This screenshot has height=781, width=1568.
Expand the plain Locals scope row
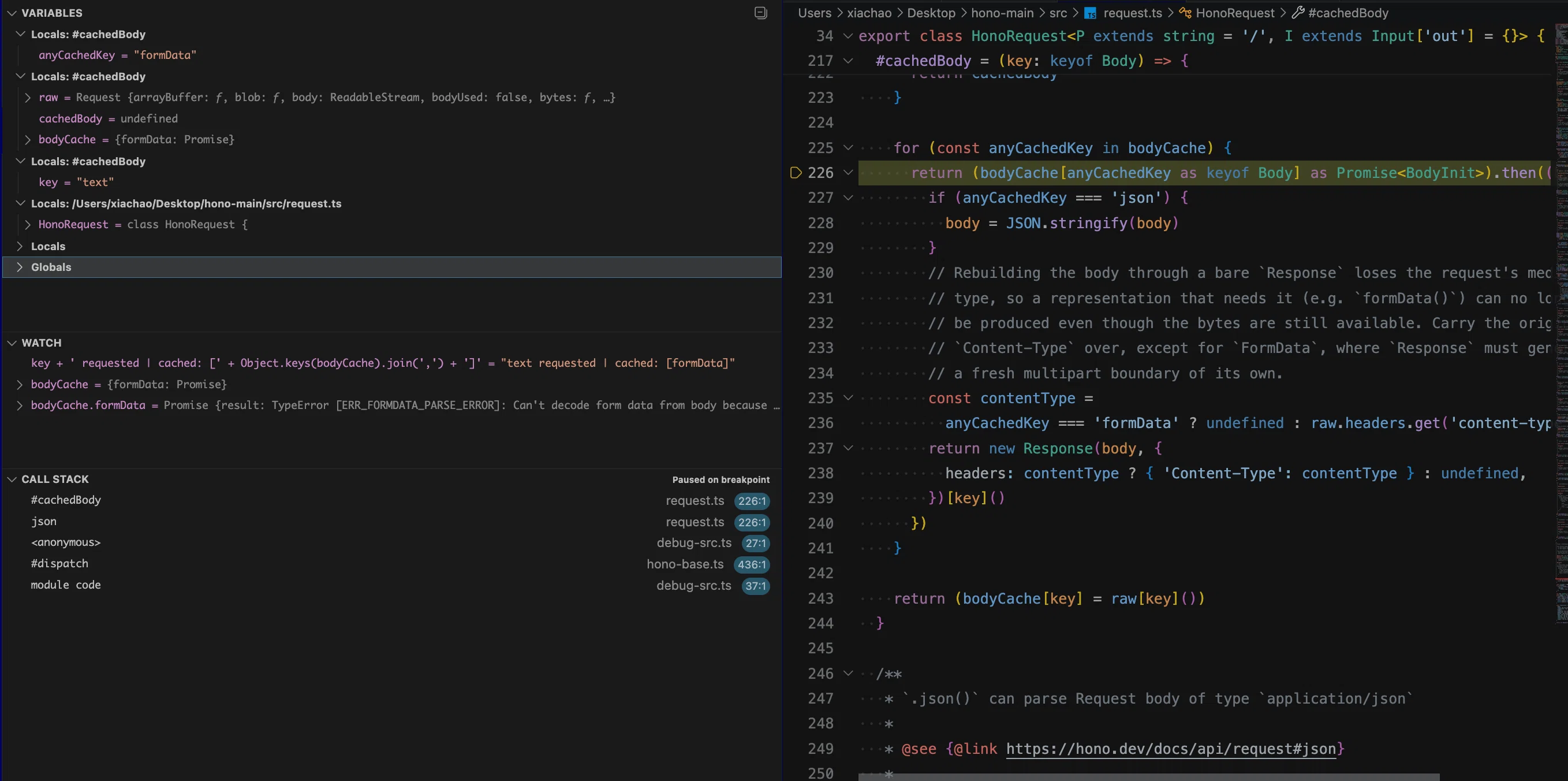pyautogui.click(x=20, y=246)
